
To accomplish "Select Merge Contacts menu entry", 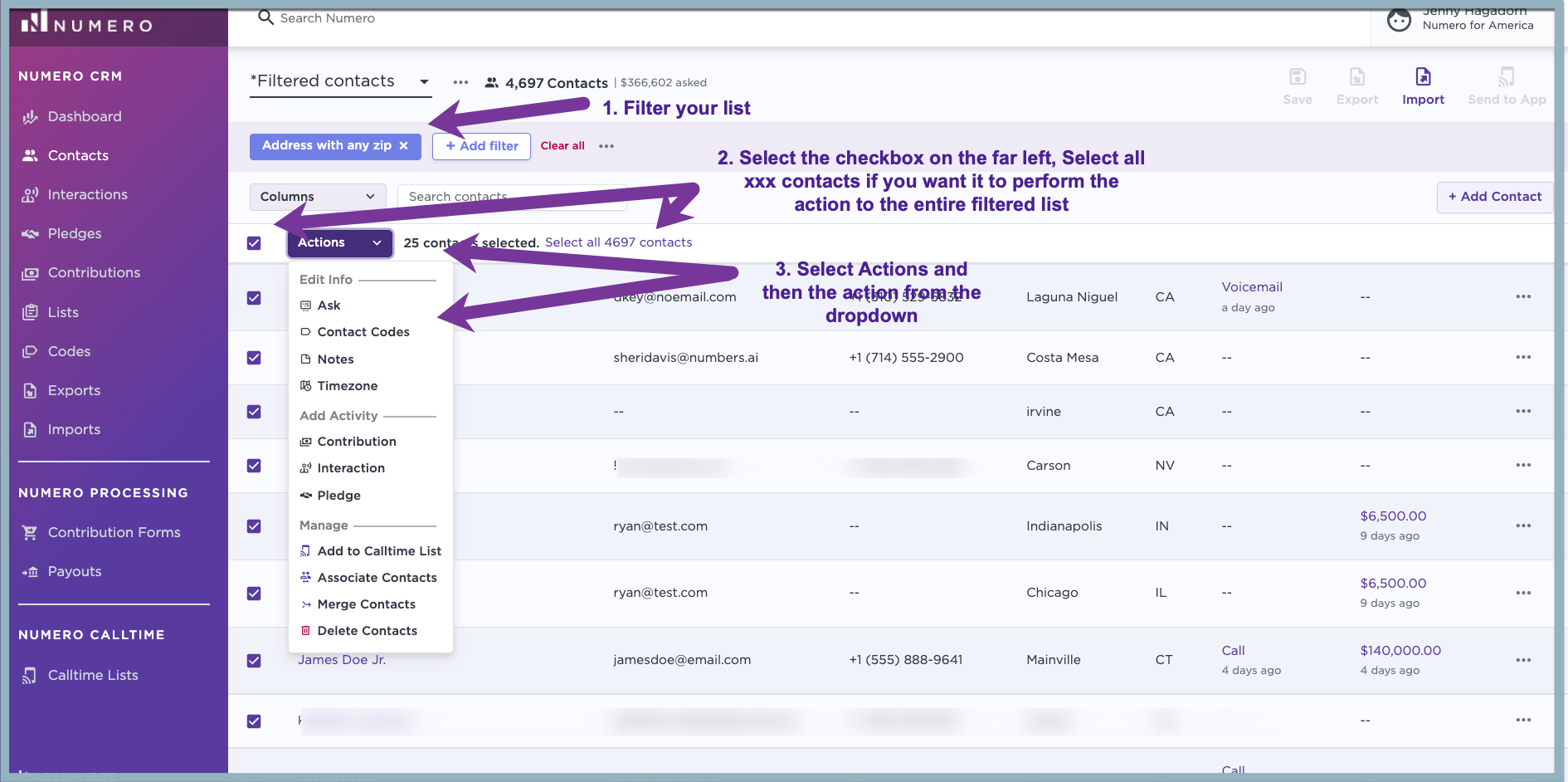I will [366, 604].
